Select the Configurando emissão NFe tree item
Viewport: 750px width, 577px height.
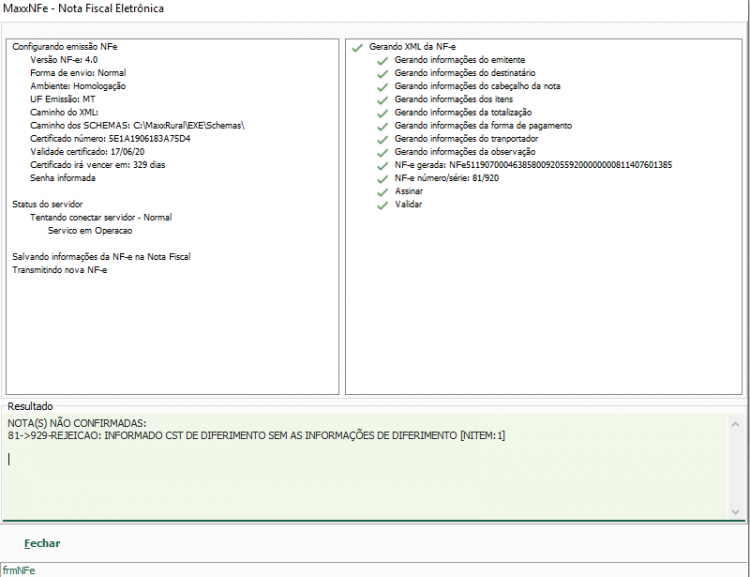(x=65, y=47)
